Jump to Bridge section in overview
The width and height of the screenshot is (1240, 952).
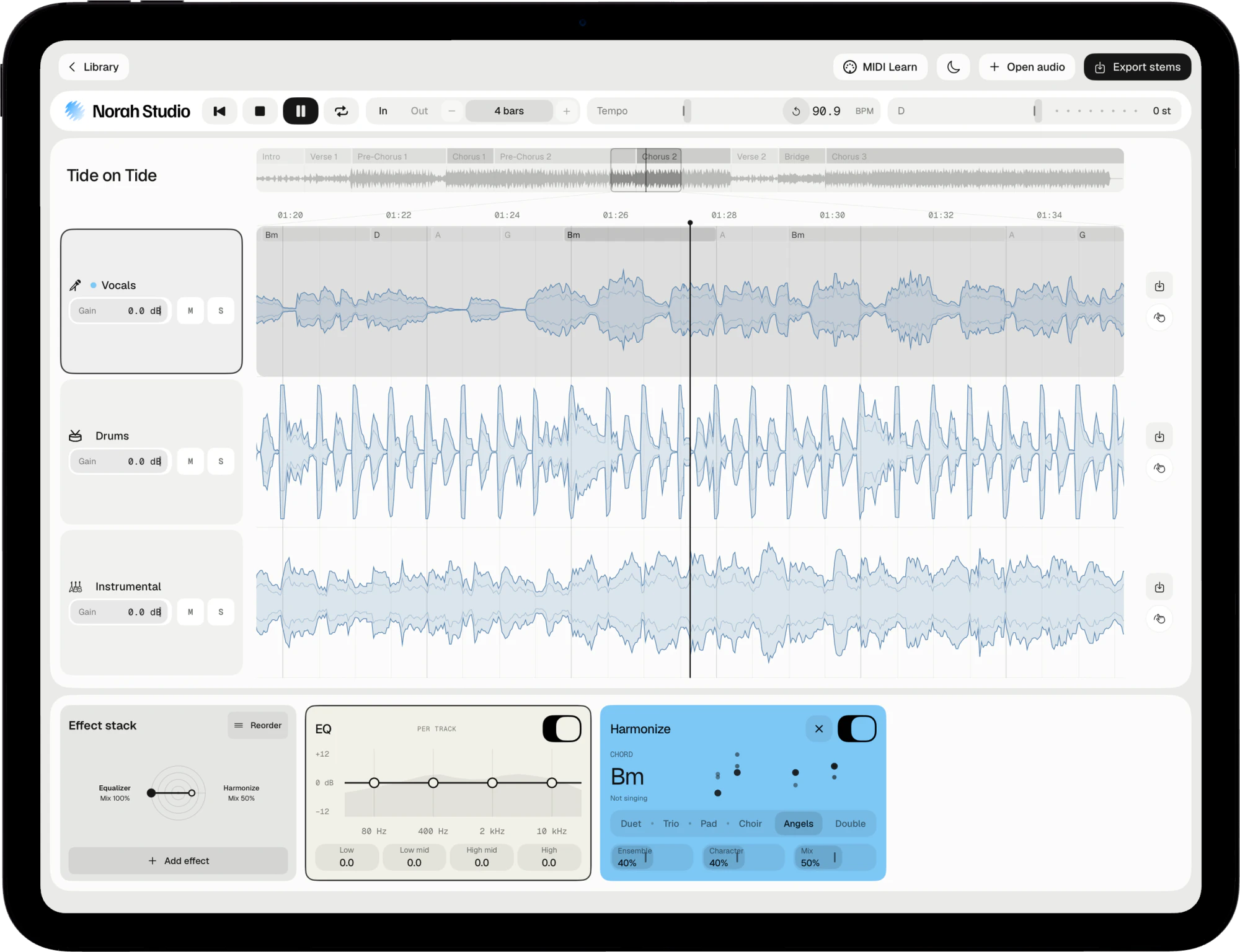coord(802,157)
